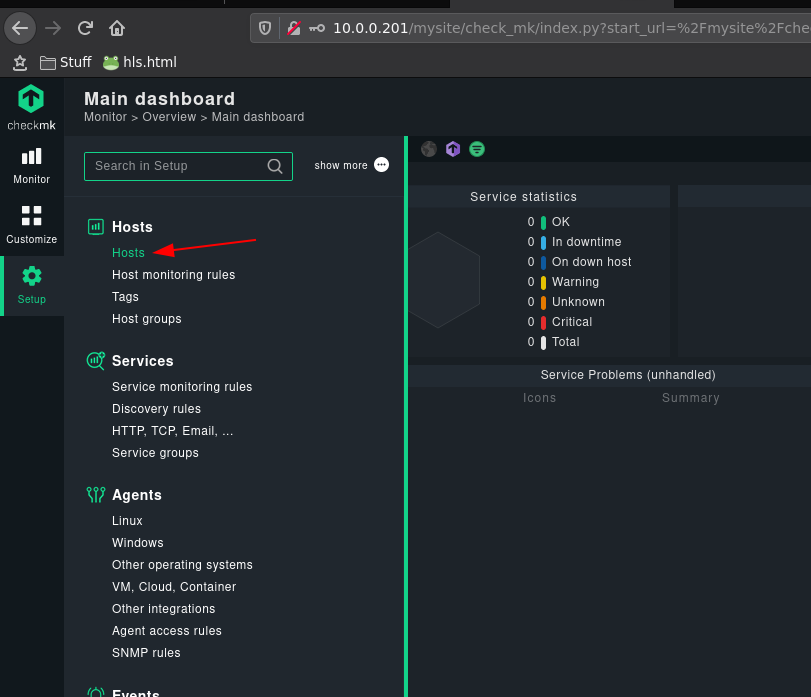This screenshot has height=697, width=811.
Task: Toggle show more in Setup menu
Action: (352, 165)
